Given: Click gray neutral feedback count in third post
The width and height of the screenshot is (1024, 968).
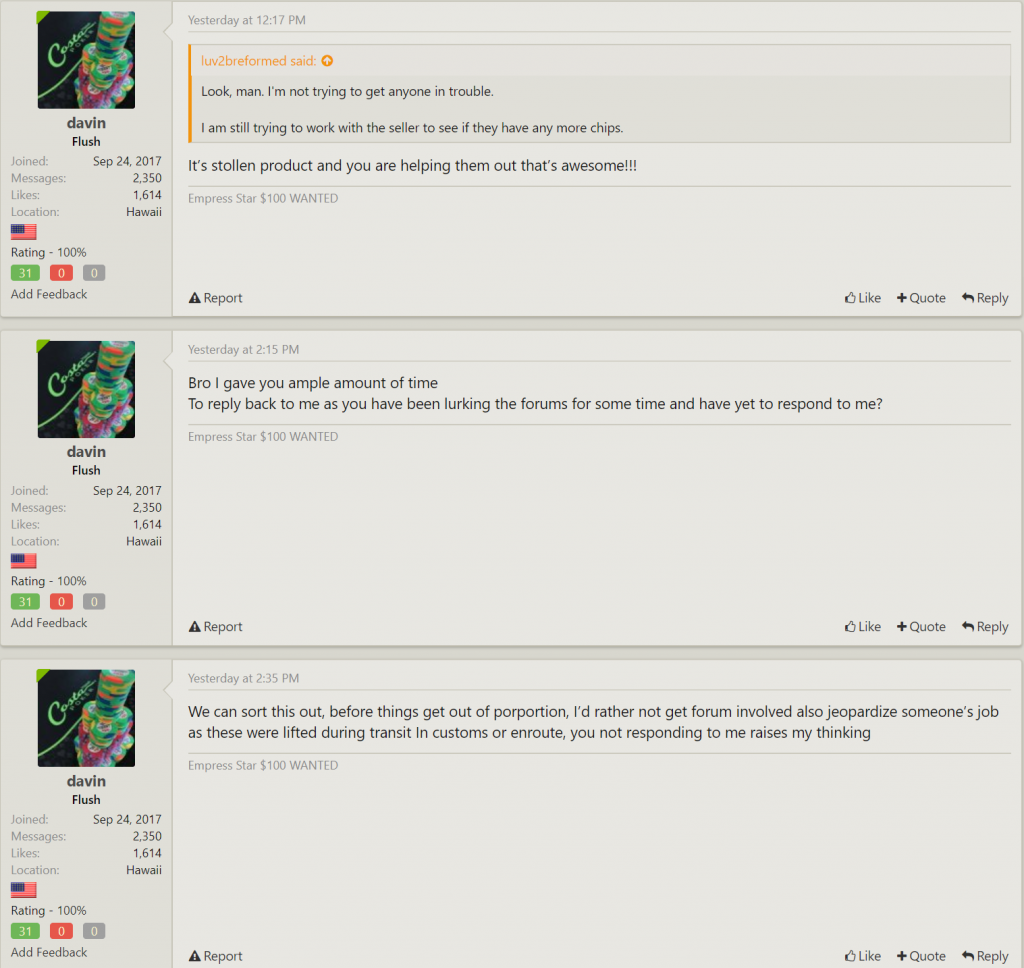Looking at the screenshot, I should pos(94,931).
